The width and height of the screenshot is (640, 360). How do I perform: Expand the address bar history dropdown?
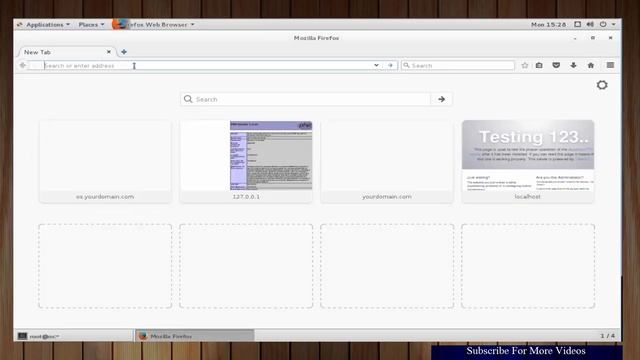tap(376, 65)
